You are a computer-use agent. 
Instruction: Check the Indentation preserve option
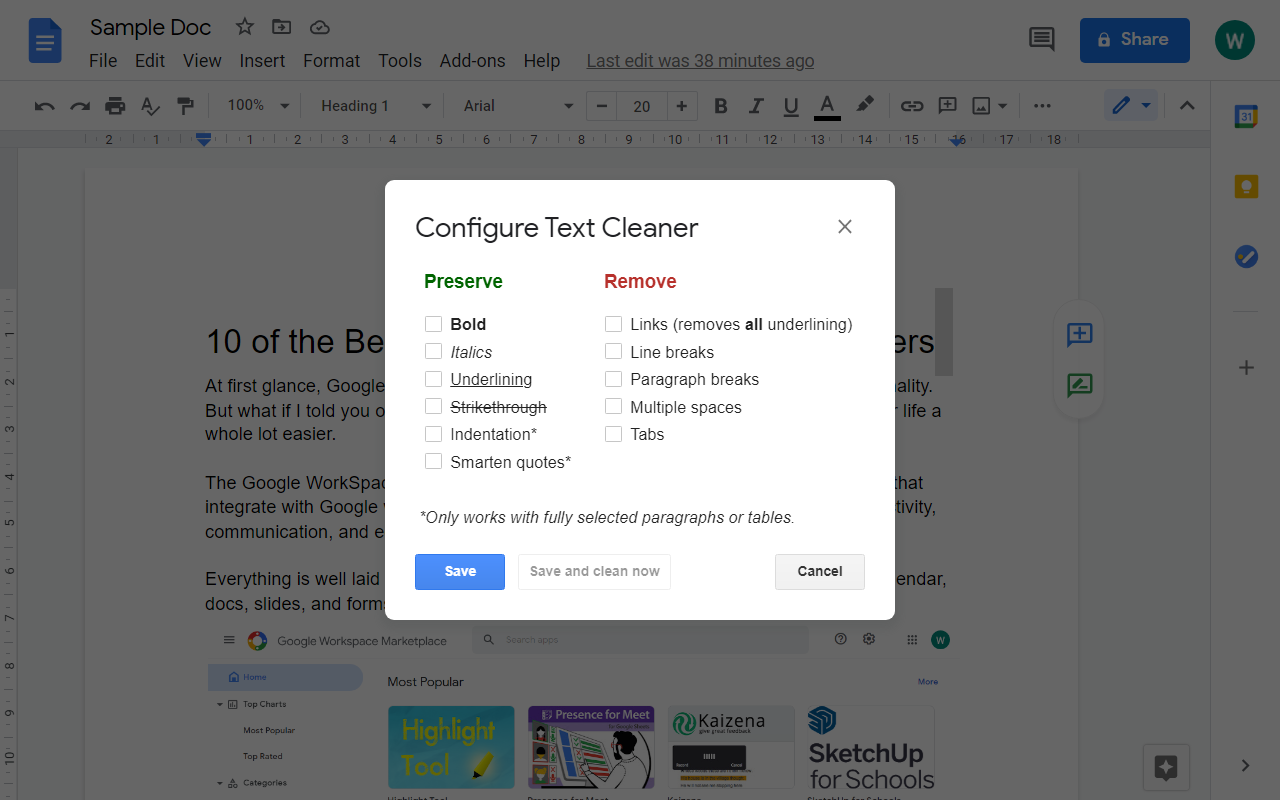[x=433, y=434]
